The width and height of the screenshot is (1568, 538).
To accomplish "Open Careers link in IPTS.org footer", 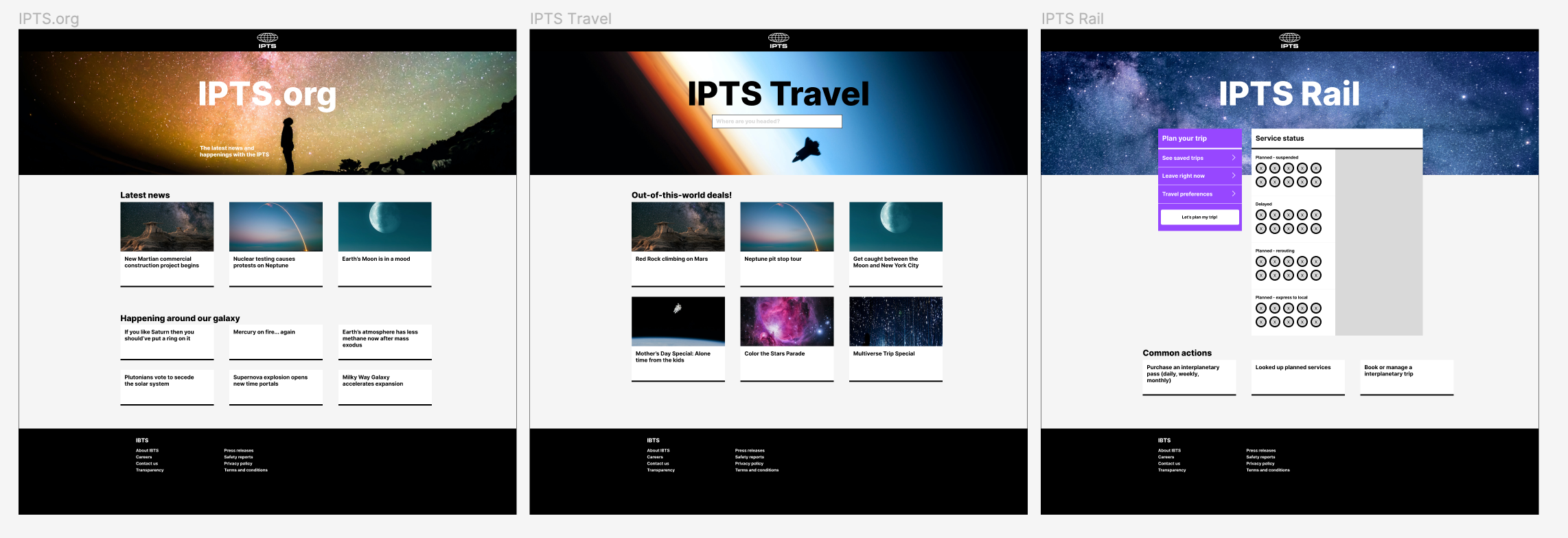I will pos(144,457).
